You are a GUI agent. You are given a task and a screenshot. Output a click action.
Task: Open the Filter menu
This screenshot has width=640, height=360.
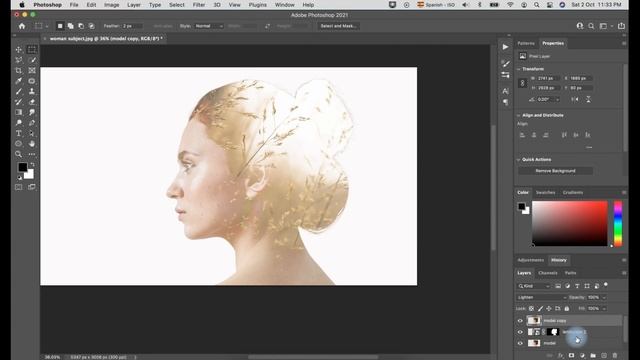(199, 5)
